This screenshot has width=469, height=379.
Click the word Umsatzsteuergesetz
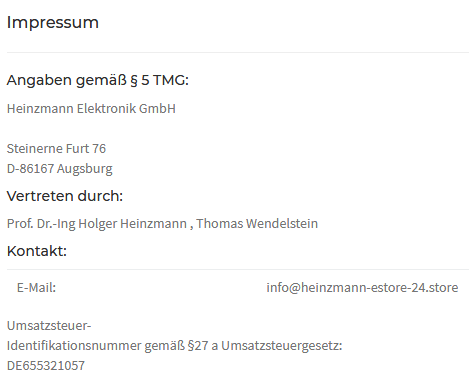click(282, 346)
